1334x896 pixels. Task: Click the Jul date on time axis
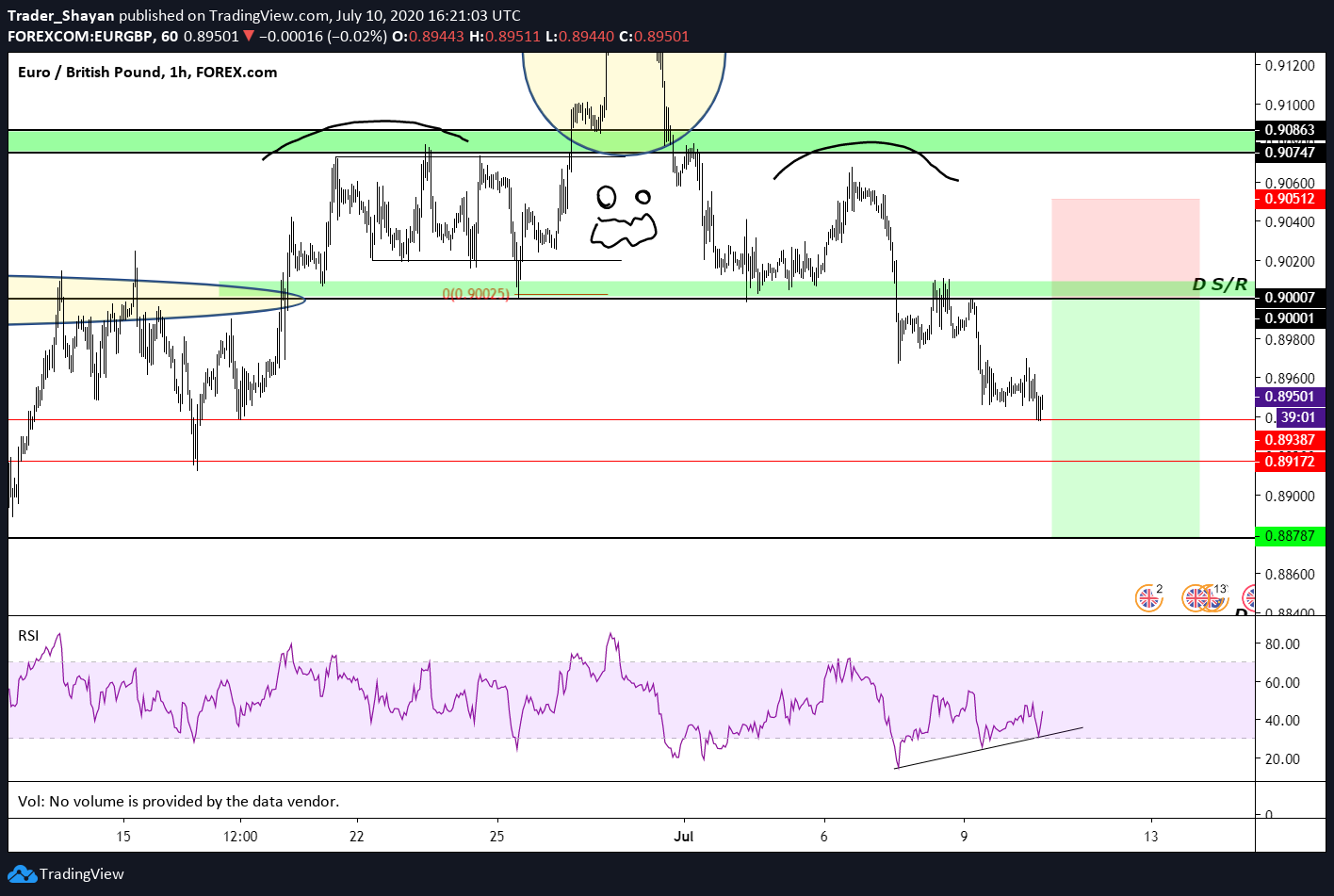click(684, 837)
